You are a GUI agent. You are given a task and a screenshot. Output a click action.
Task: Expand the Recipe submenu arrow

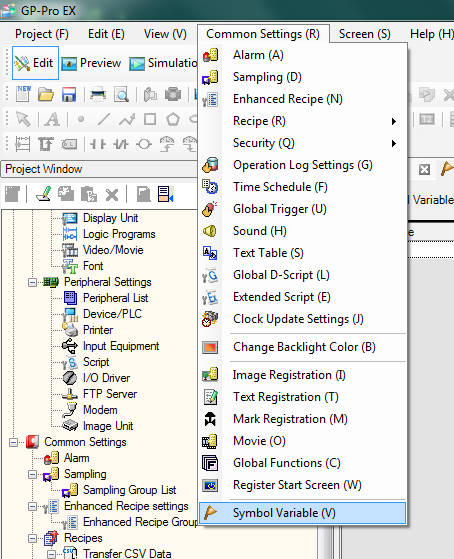pos(394,121)
